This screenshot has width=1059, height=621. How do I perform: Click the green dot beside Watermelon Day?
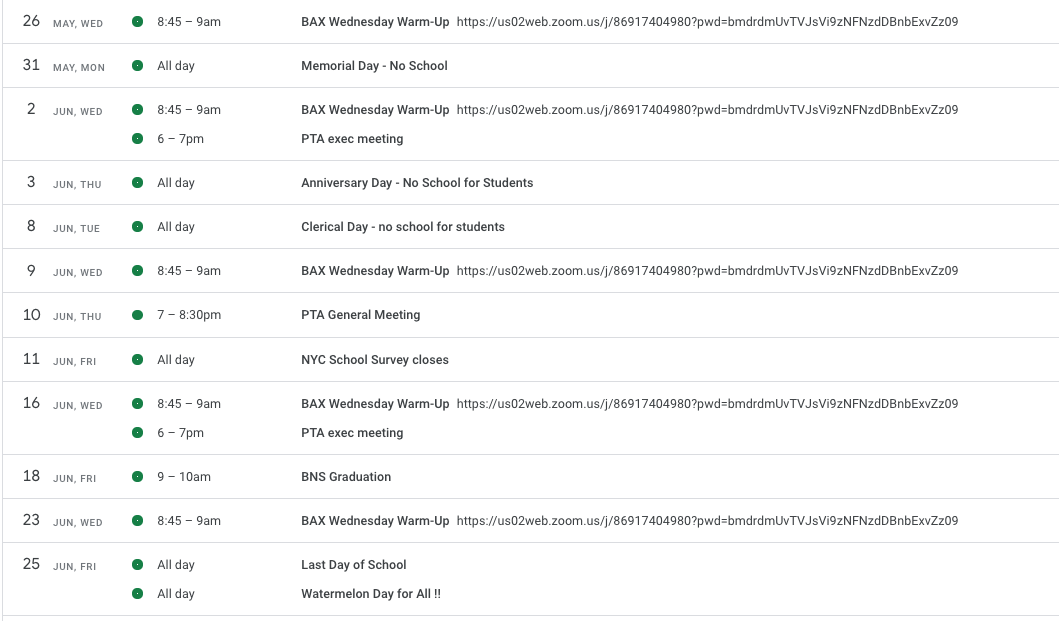(137, 594)
